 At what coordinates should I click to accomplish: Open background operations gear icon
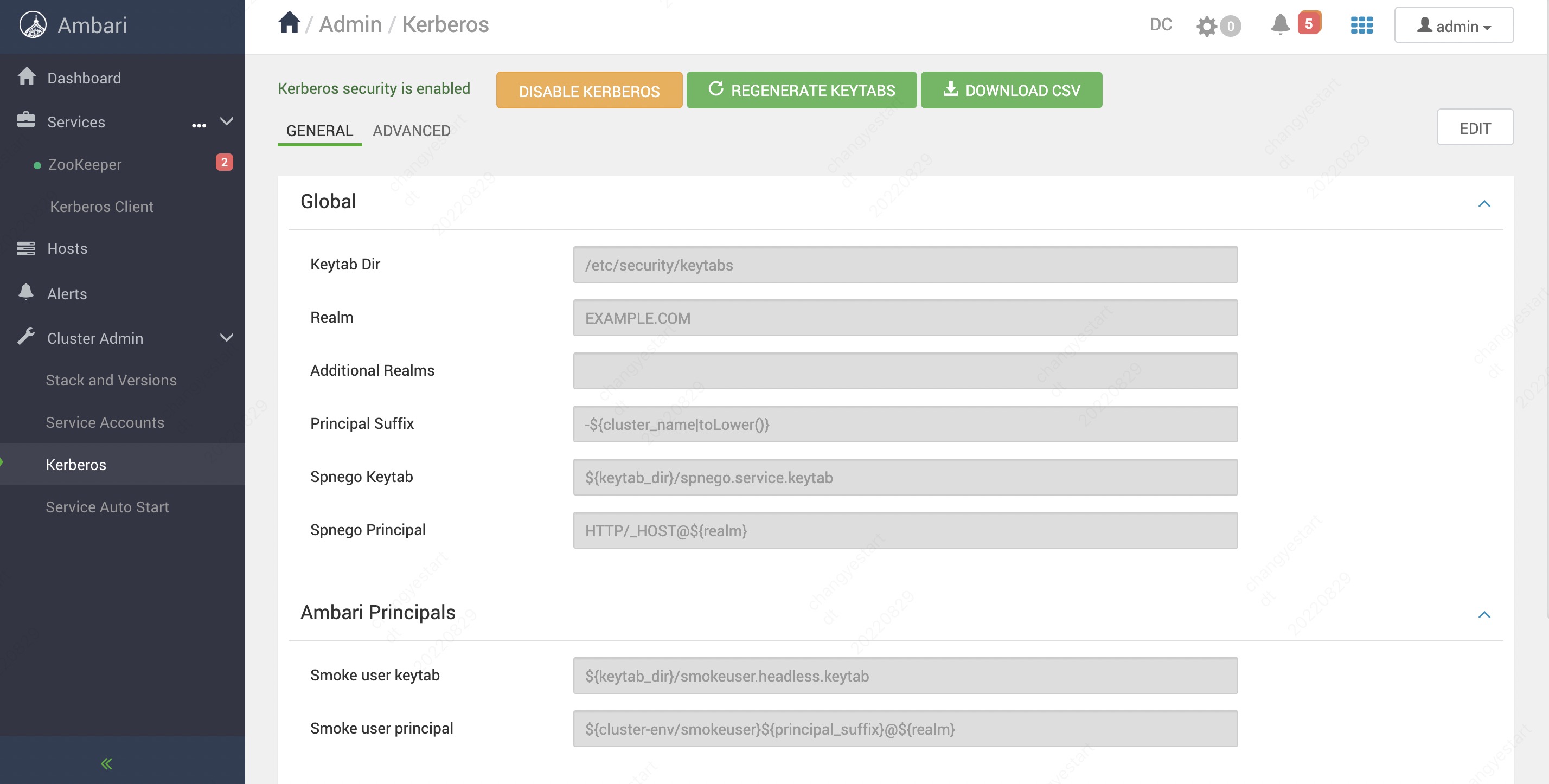tap(1206, 26)
